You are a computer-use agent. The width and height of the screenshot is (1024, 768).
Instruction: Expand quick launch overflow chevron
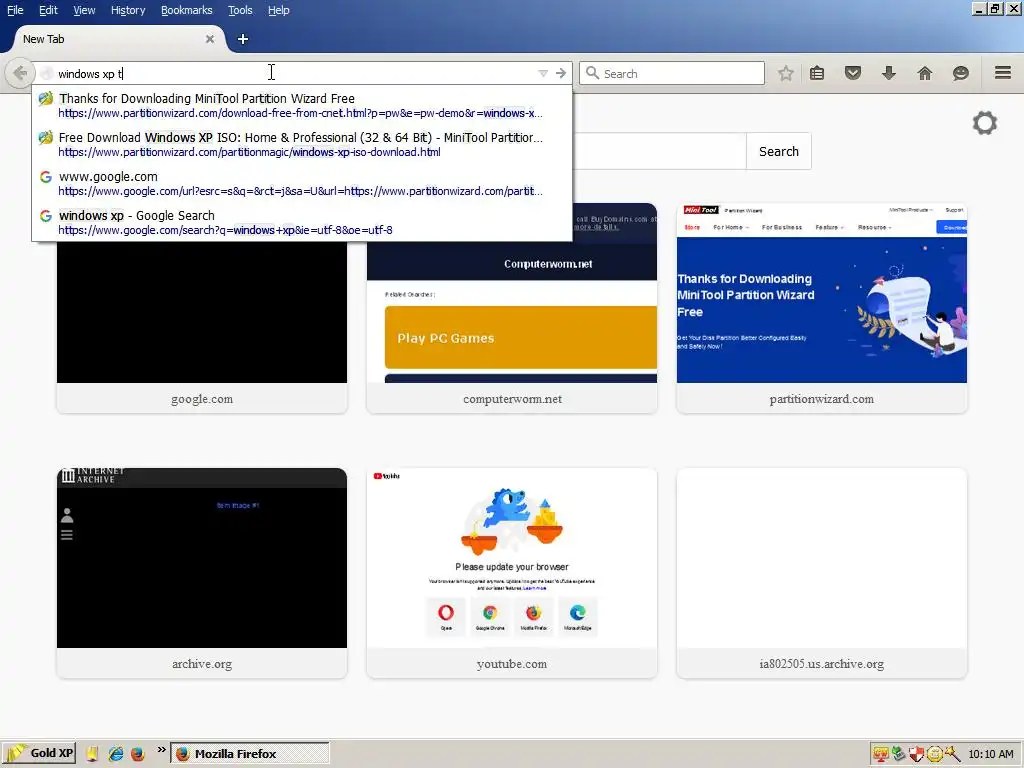pos(161,750)
